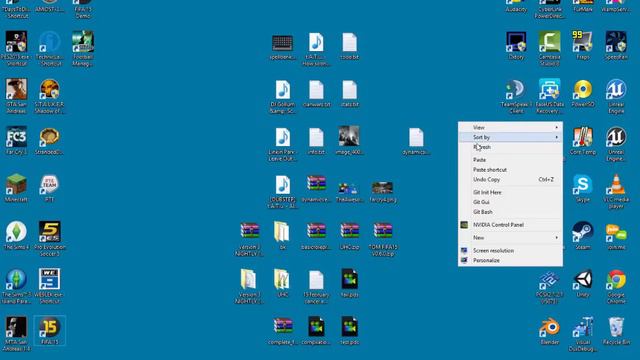The height and width of the screenshot is (360, 640).
Task: Select the stats.txt file
Action: point(349,93)
